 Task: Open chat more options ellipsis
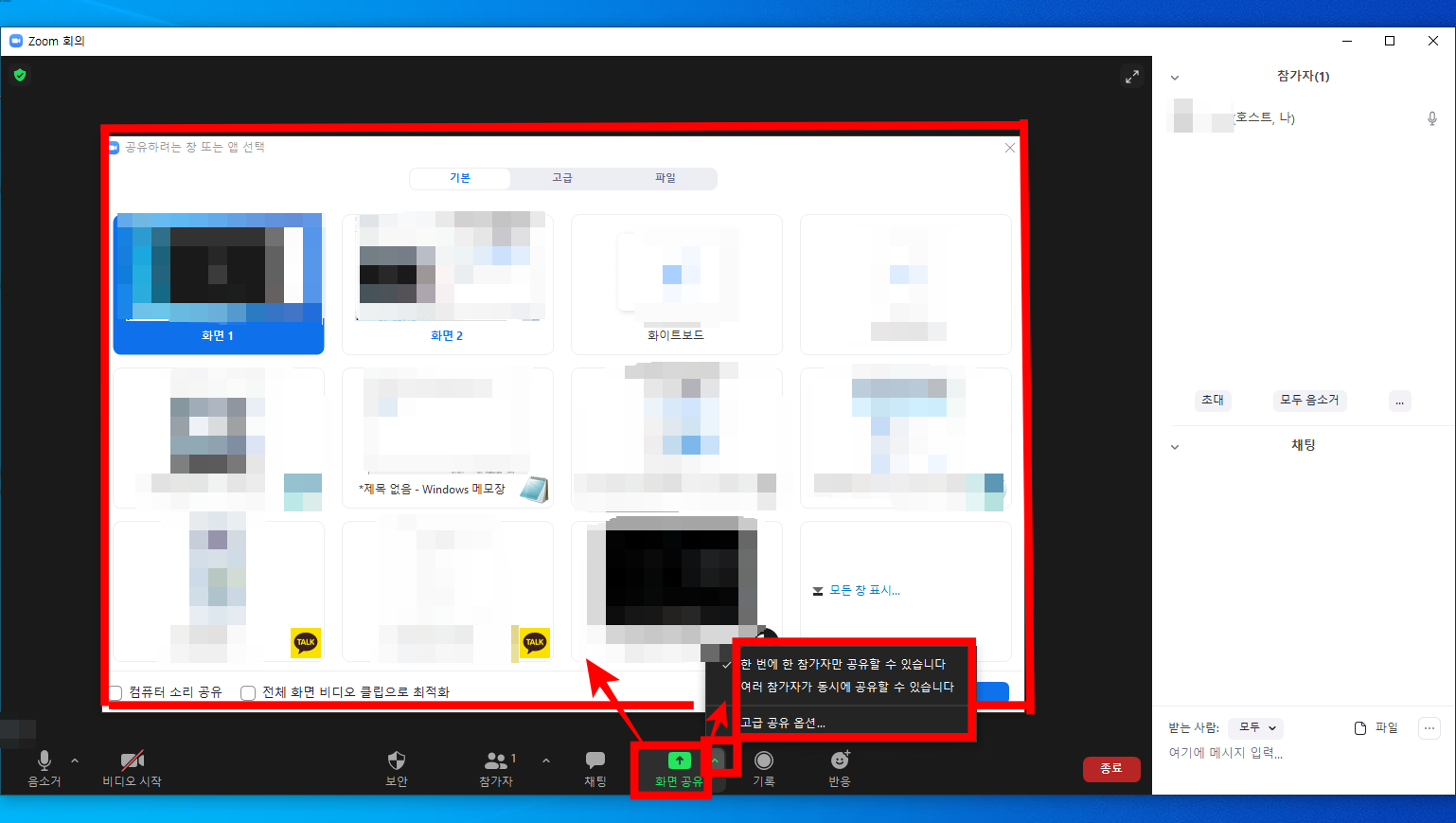coord(1429,727)
